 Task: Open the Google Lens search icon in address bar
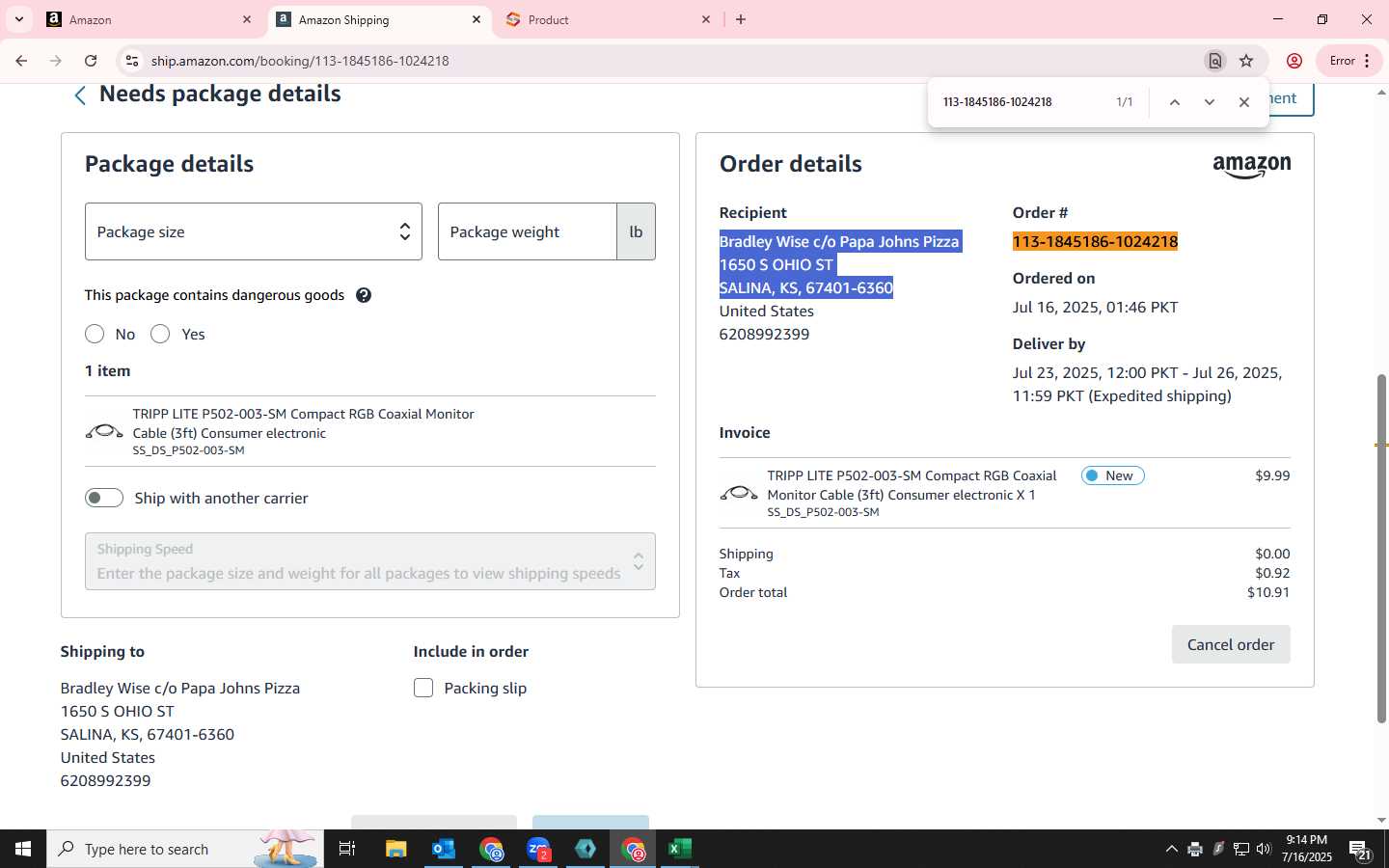click(x=1215, y=61)
